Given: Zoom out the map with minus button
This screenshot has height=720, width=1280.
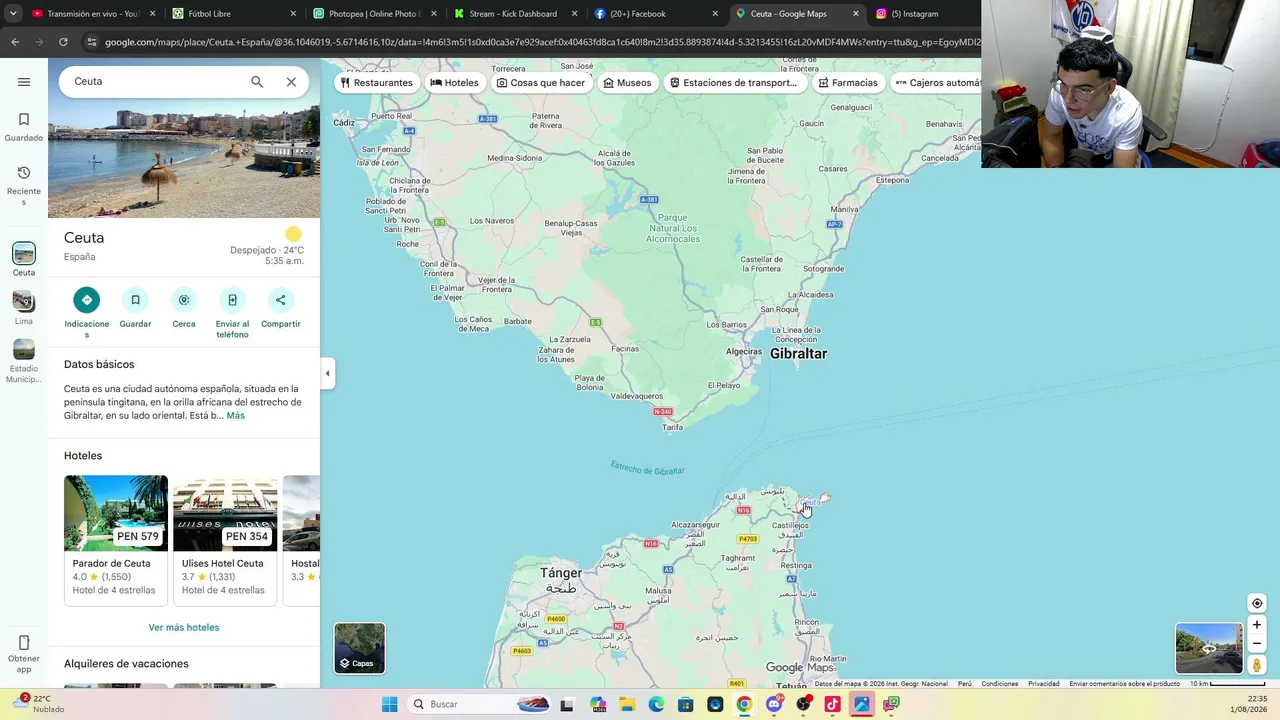Looking at the screenshot, I should pos(1257,644).
